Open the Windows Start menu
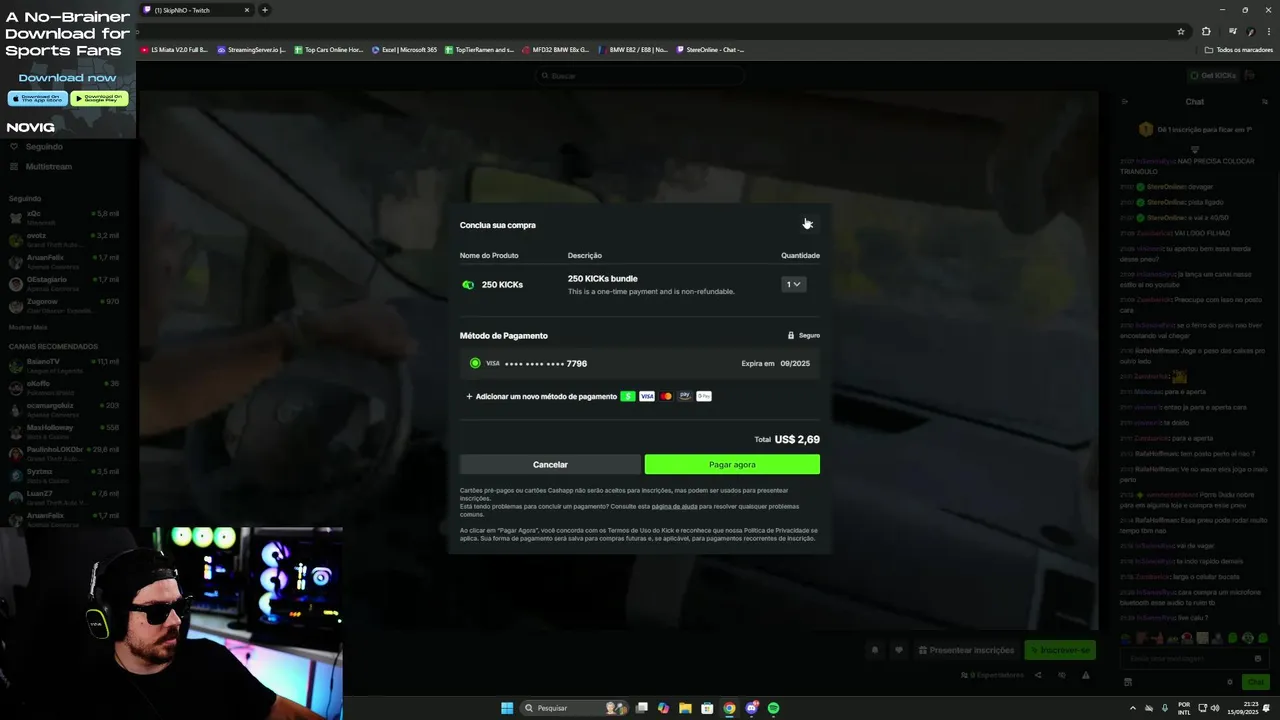Viewport: 1280px width, 720px height. point(507,708)
